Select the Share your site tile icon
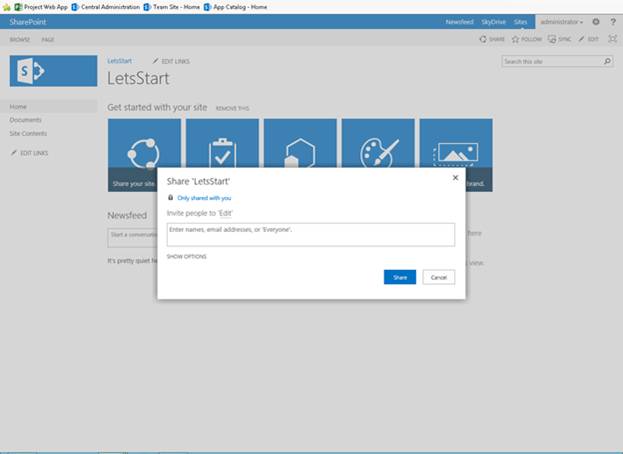The width and height of the screenshot is (623, 454). point(144,153)
